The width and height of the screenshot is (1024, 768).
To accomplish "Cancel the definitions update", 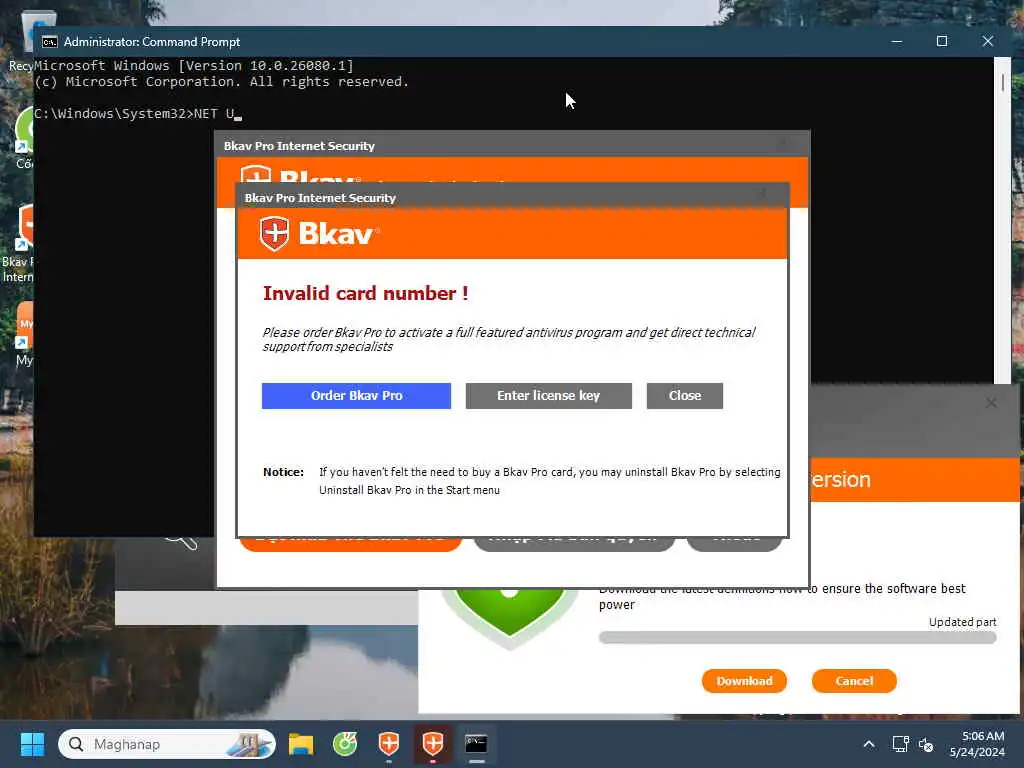I will click(854, 680).
